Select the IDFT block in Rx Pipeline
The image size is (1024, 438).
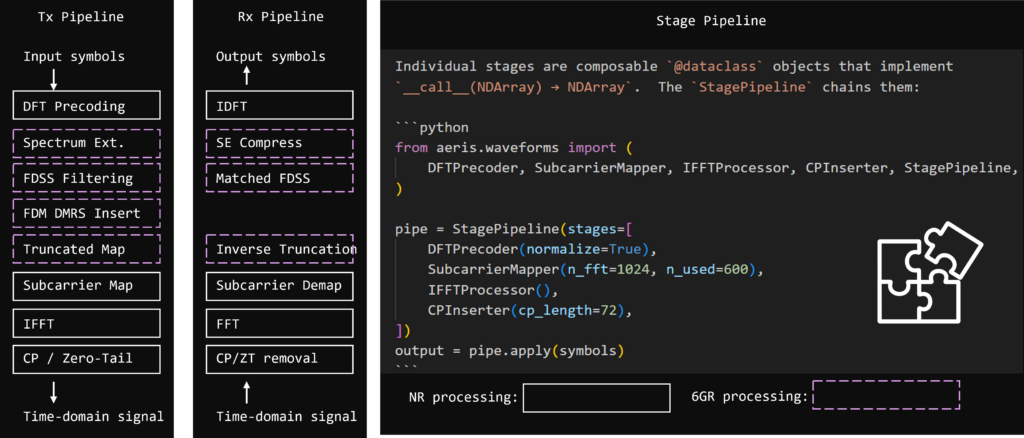pos(280,106)
